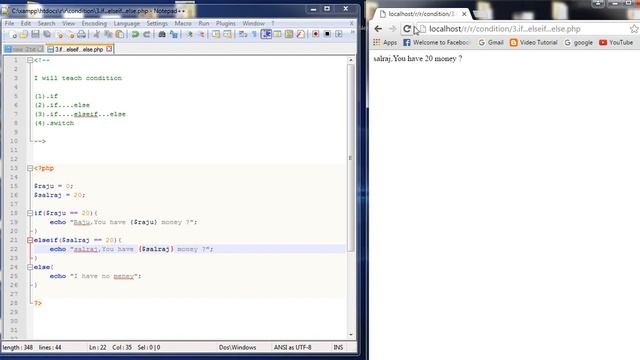Screen dimensions: 640x360
Task: Go back in the Chrome browser
Action: 378,29
